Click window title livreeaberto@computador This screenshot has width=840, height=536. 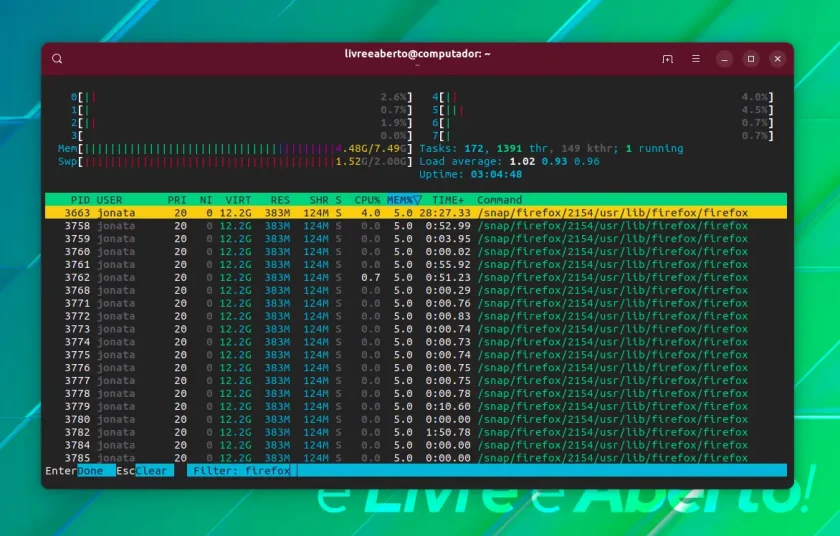coord(417,54)
